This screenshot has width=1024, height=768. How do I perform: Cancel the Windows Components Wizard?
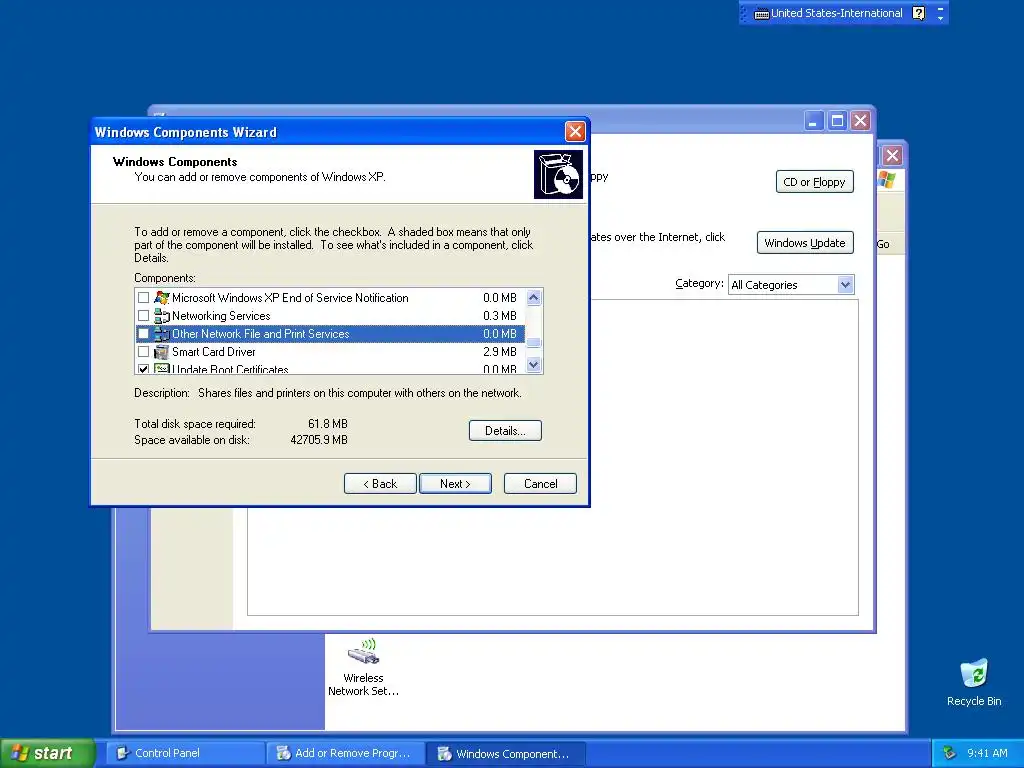pyautogui.click(x=540, y=483)
